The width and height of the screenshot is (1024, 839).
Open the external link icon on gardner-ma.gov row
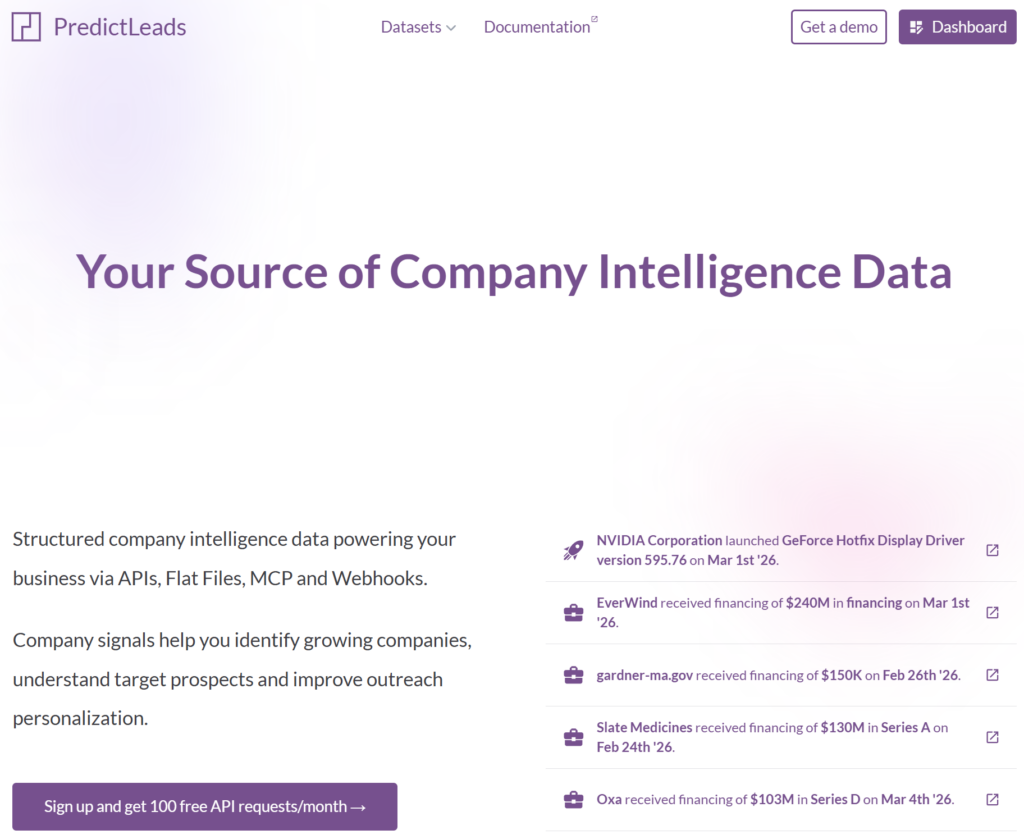[x=991, y=675]
